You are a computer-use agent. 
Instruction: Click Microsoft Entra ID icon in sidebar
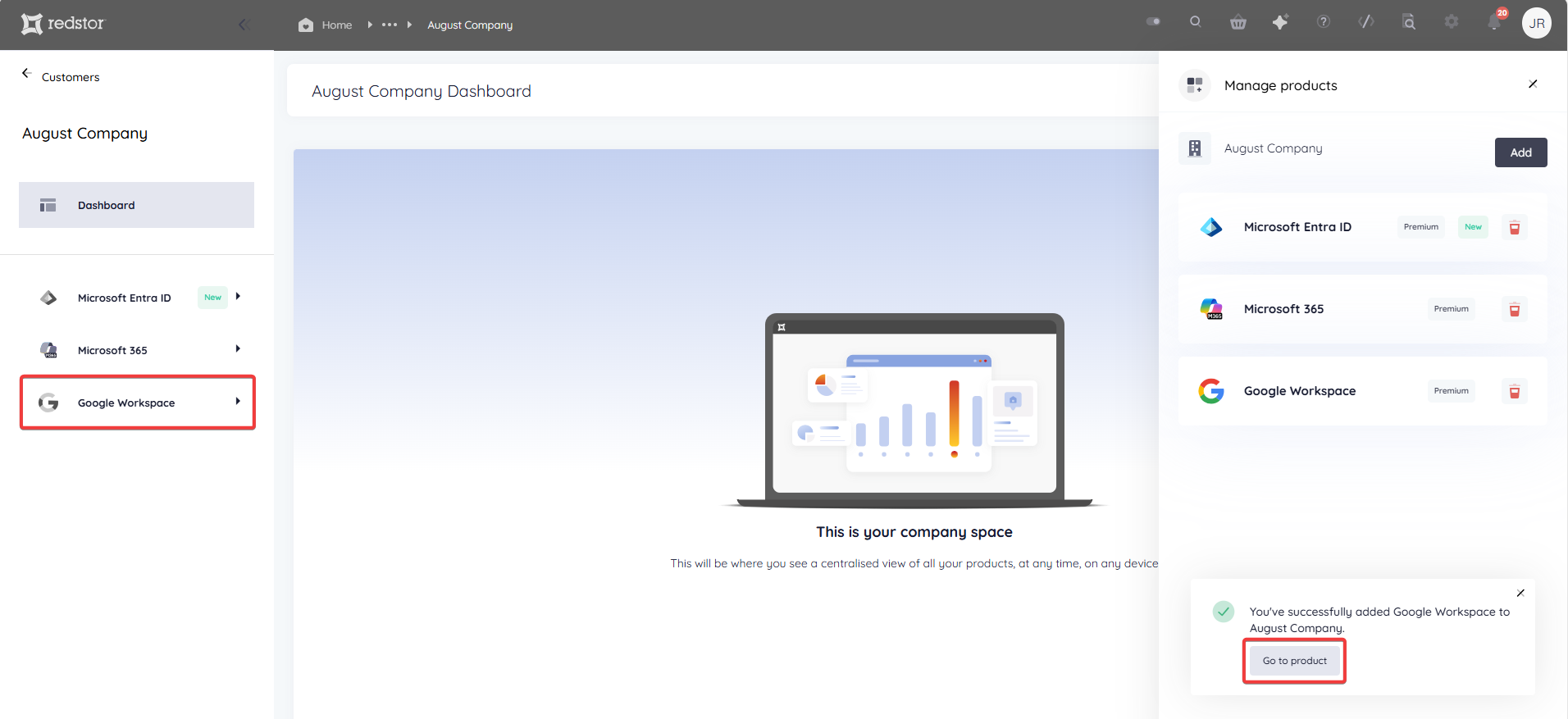pos(48,298)
